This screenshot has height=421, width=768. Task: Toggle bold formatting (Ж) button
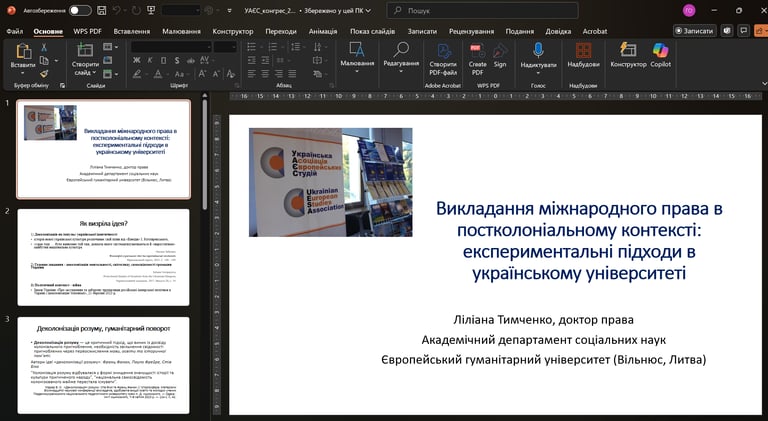tap(138, 61)
